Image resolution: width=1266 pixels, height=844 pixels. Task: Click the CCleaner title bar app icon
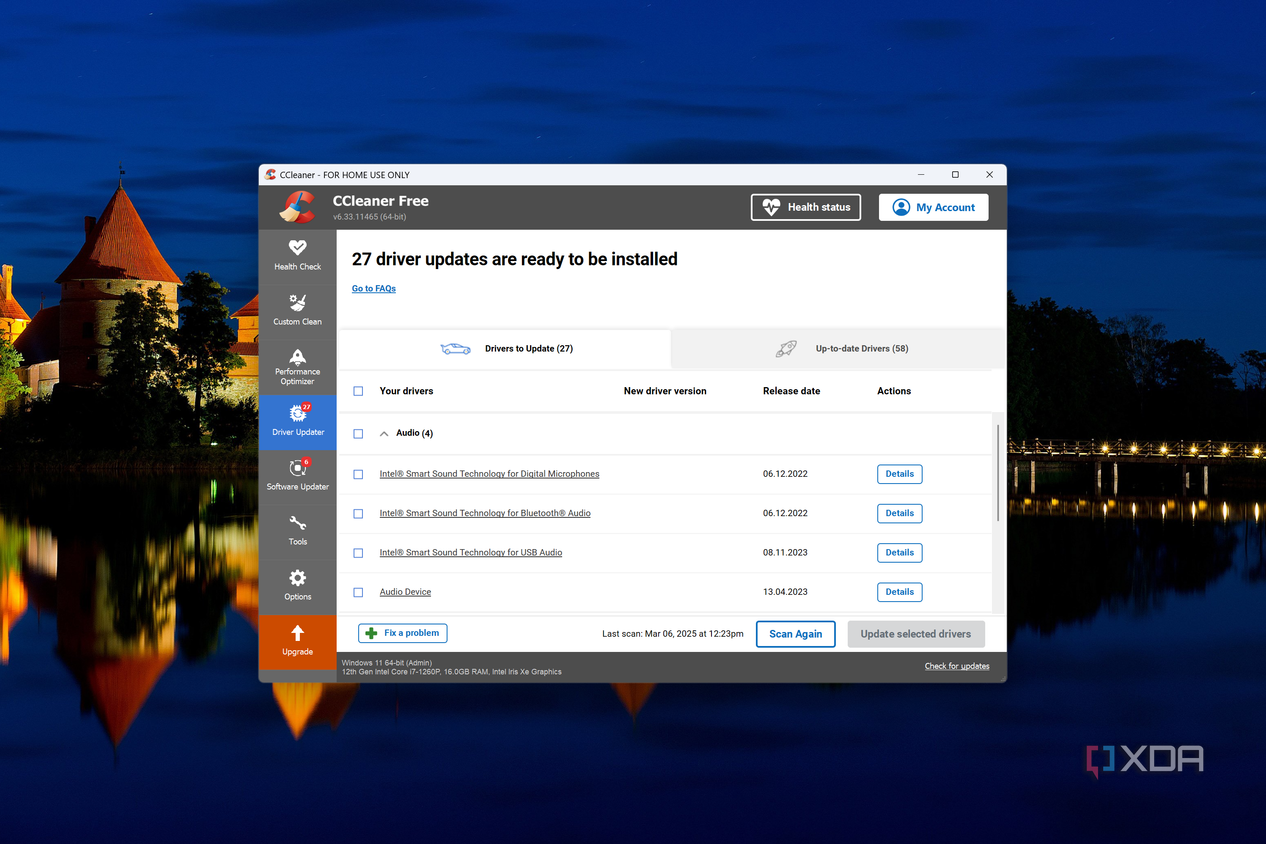click(x=270, y=175)
